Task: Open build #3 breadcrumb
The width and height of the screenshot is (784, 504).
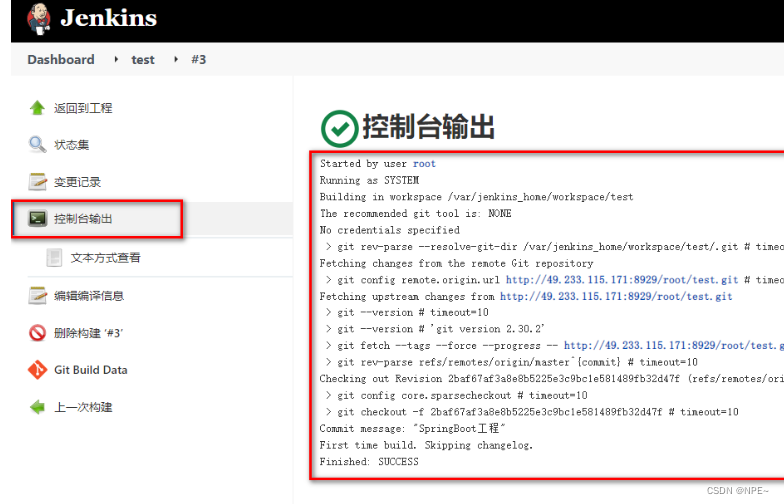Action: click(198, 60)
